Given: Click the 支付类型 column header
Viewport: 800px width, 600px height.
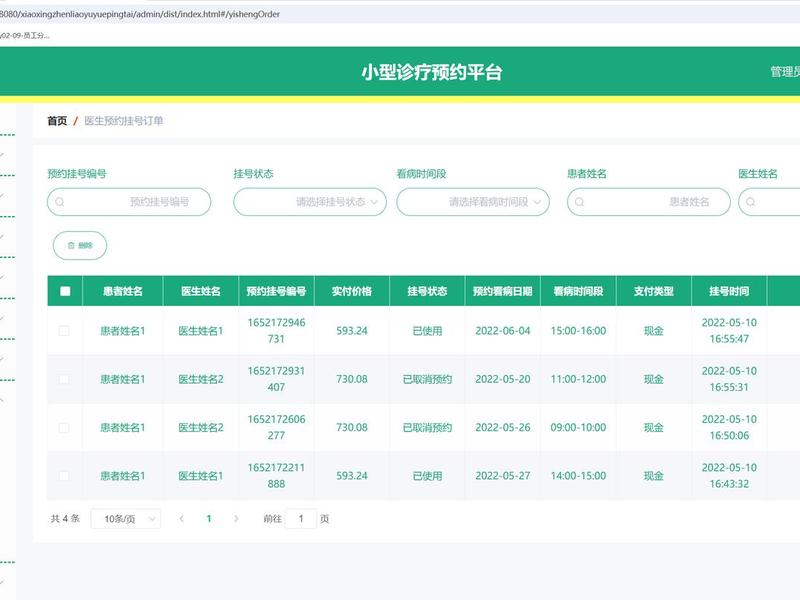Looking at the screenshot, I should pos(654,291).
